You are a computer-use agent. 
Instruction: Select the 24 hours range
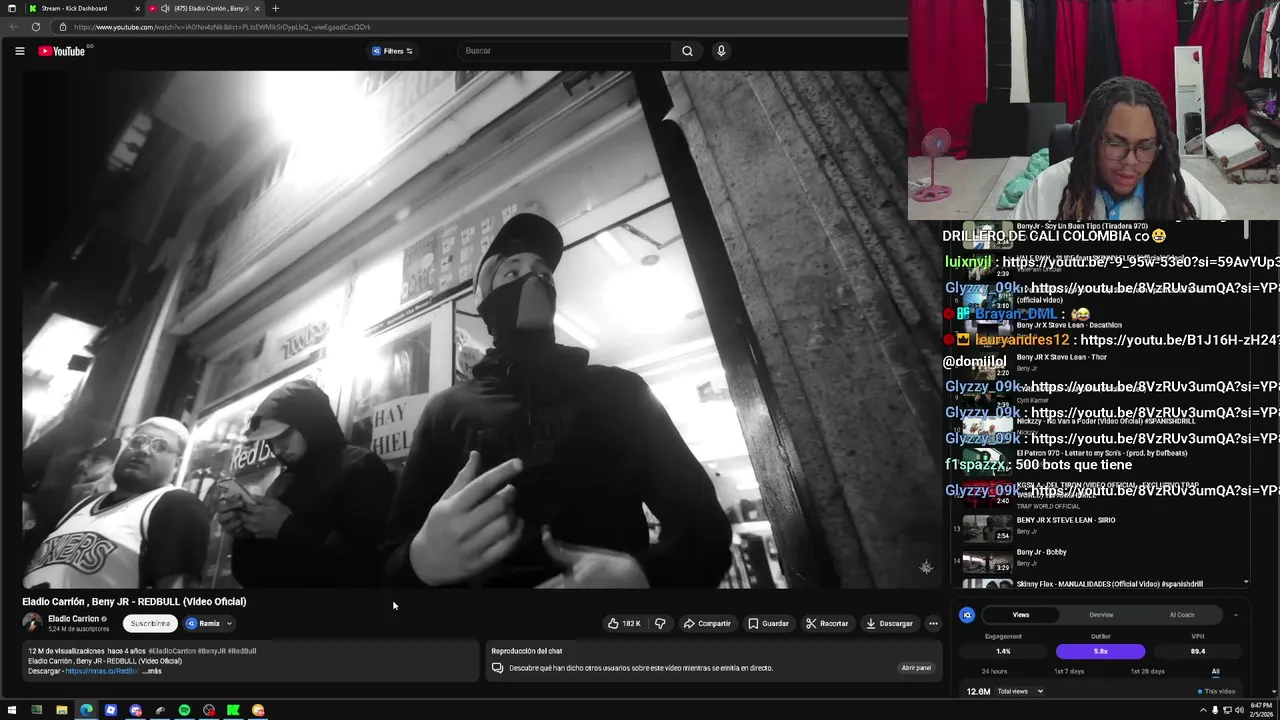994,672
